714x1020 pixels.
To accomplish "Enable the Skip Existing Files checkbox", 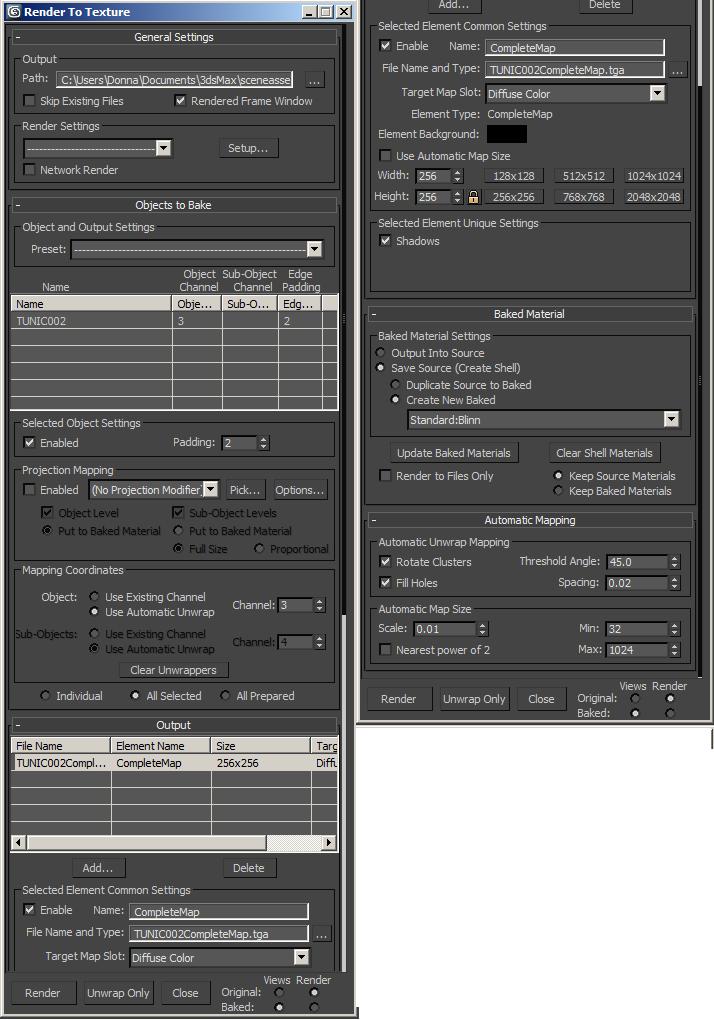I will click(x=30, y=101).
